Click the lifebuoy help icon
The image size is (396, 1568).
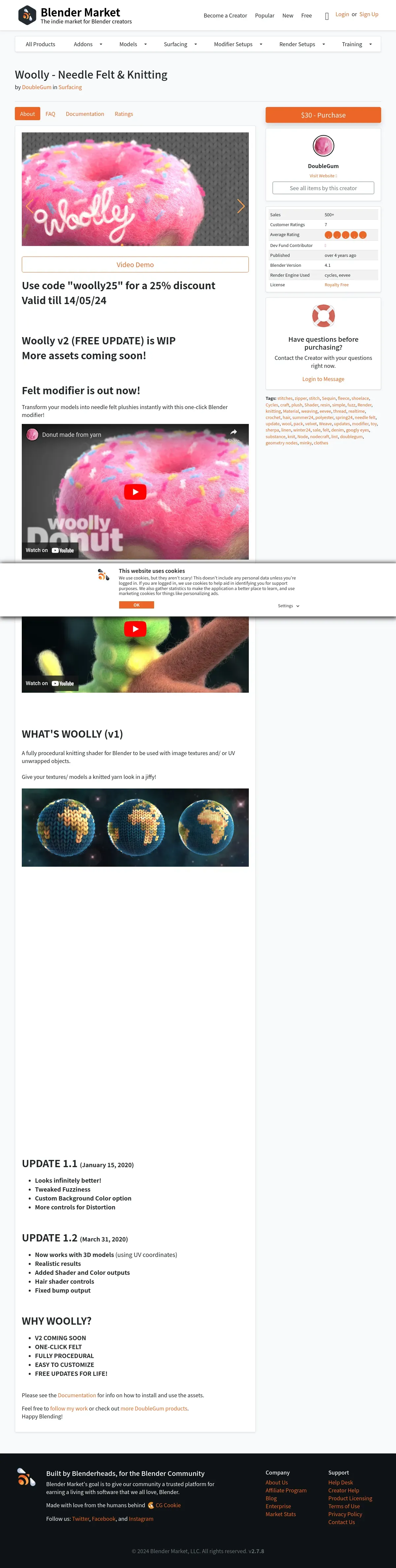pos(323,315)
